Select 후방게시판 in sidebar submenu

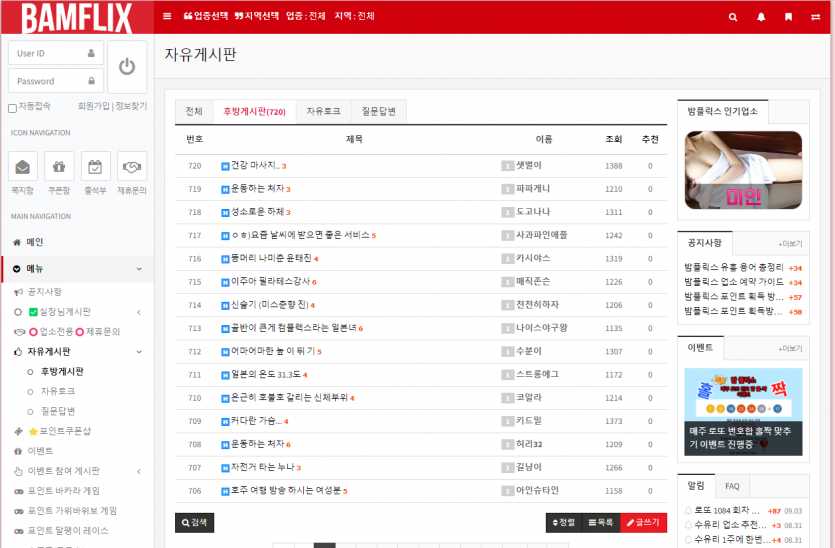click(x=62, y=372)
